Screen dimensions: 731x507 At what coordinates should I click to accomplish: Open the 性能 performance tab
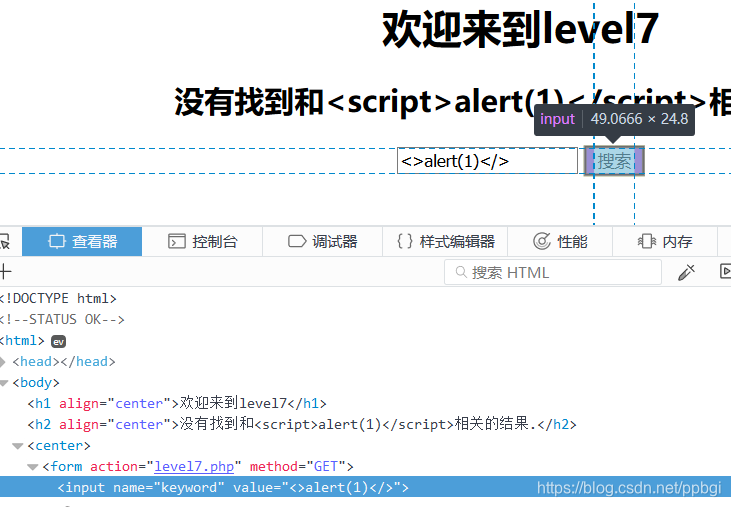(560, 241)
